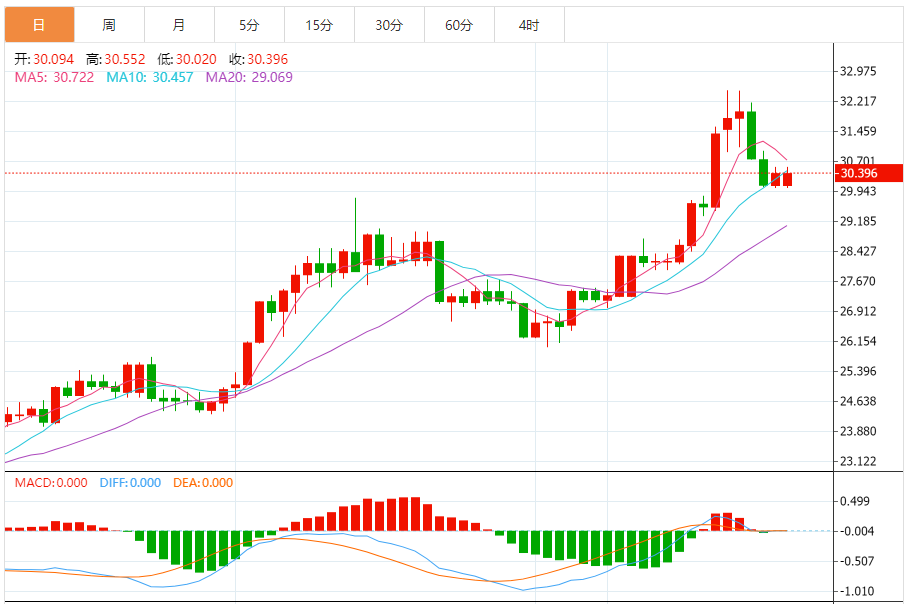Click the DEA:0.000 label
This screenshot has width=910, height=604.
coord(203,483)
